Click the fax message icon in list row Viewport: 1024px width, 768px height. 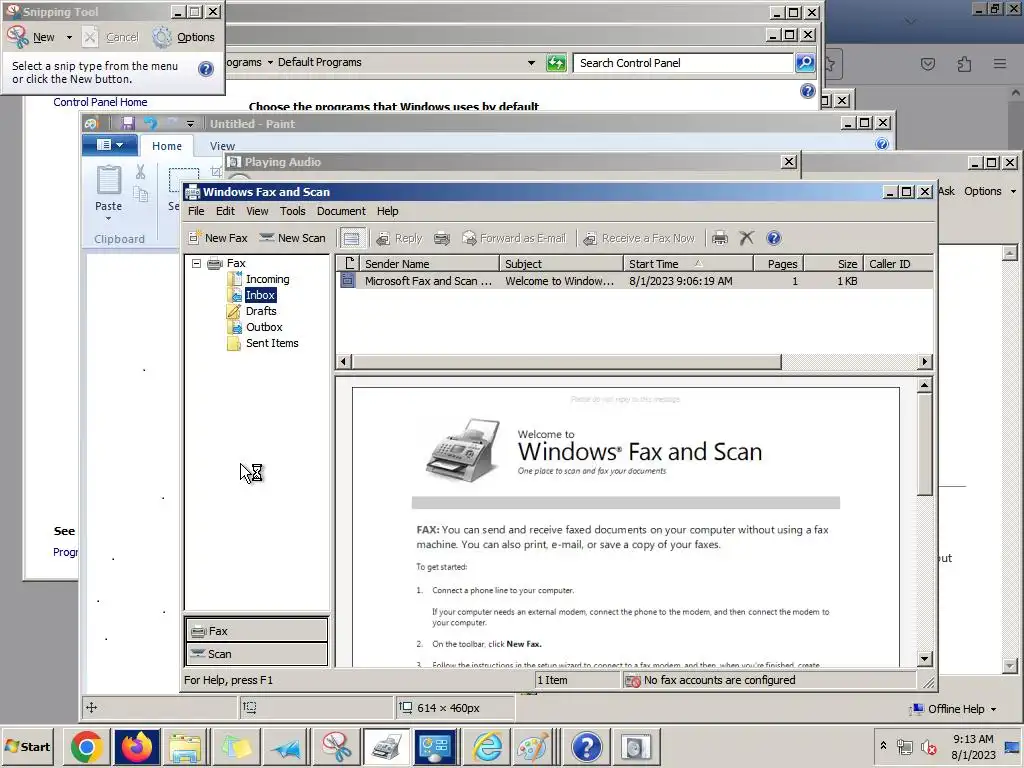[348, 281]
